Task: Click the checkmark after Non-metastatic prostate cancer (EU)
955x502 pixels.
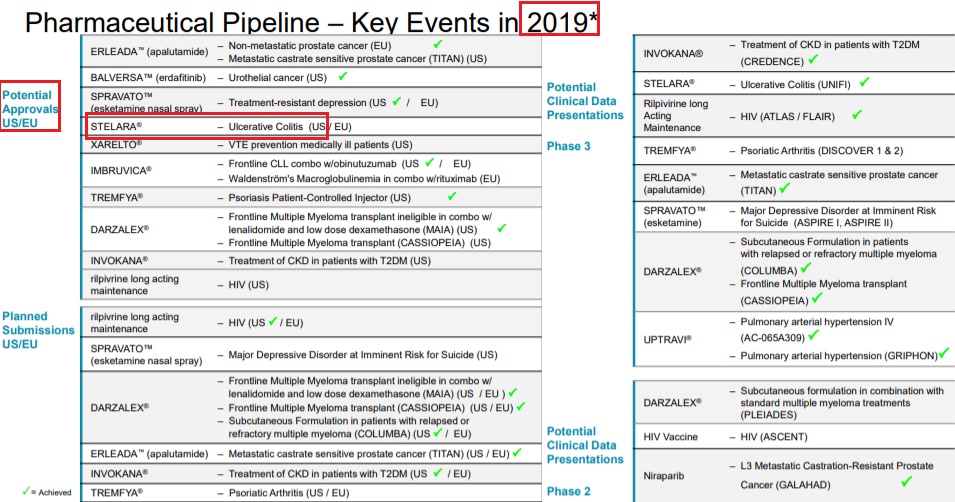Action: [x=438, y=44]
